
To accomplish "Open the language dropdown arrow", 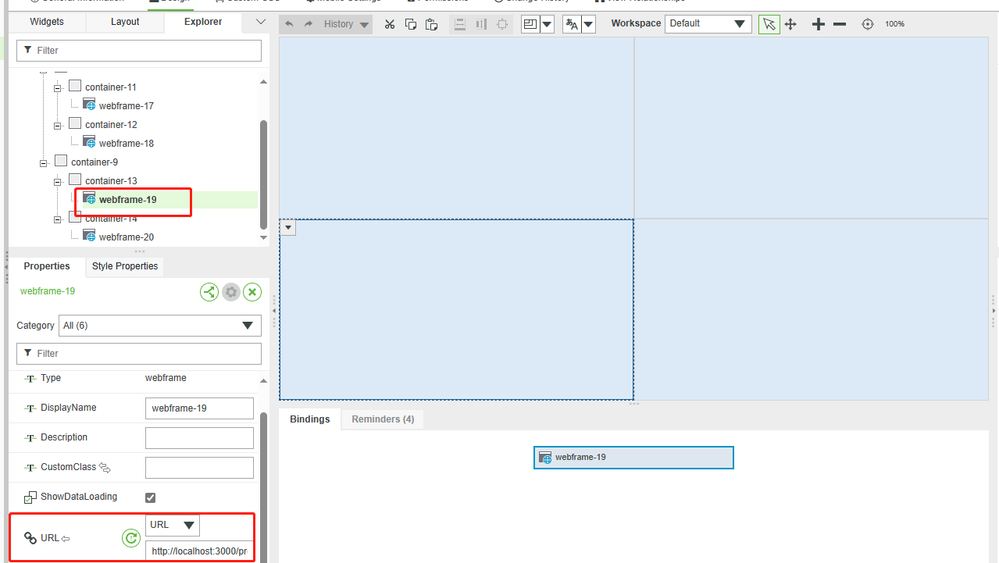I will pyautogui.click(x=588, y=24).
